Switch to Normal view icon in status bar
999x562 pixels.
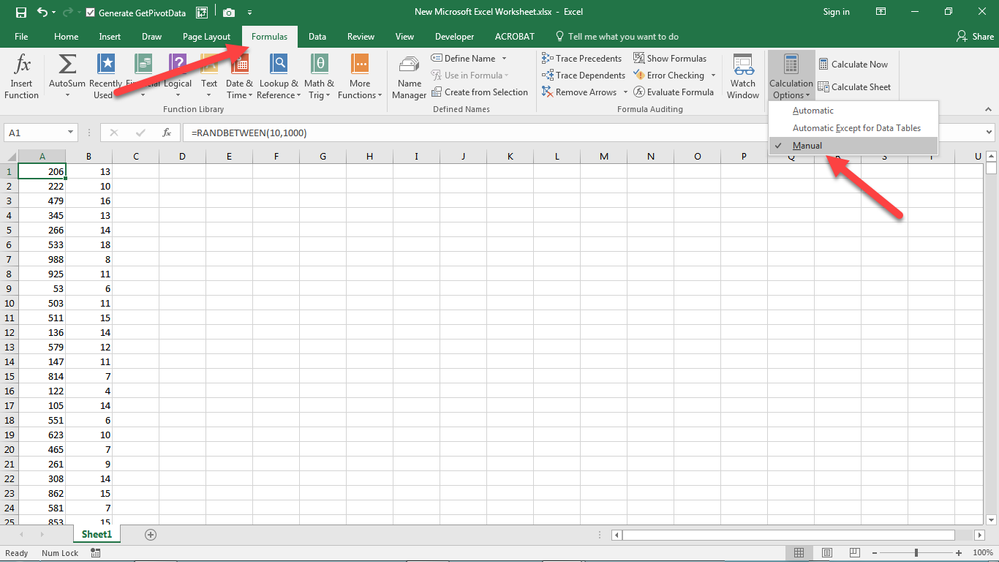tap(798, 552)
